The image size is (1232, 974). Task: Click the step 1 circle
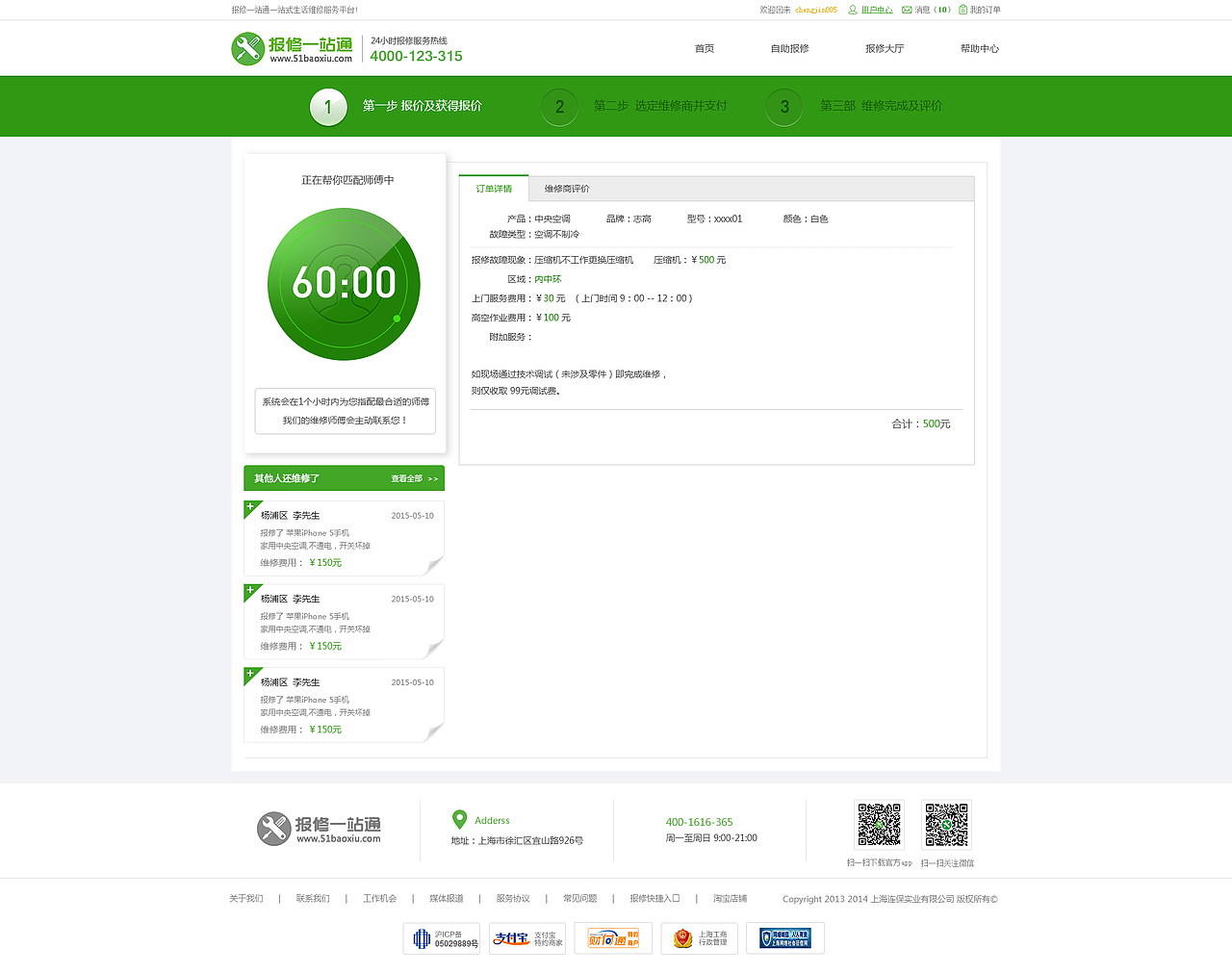pos(328,107)
